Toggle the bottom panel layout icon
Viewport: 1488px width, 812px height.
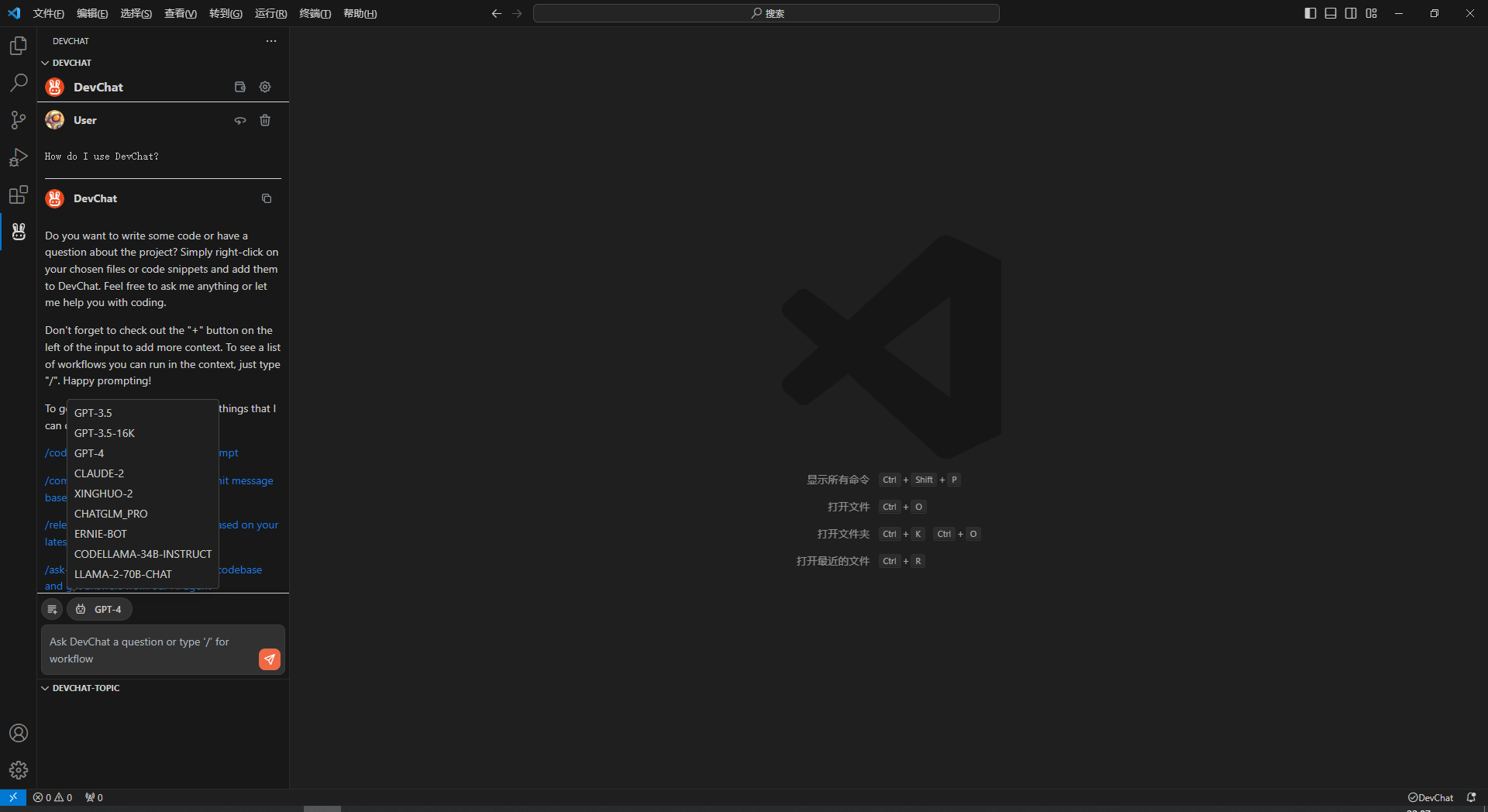pos(1331,13)
